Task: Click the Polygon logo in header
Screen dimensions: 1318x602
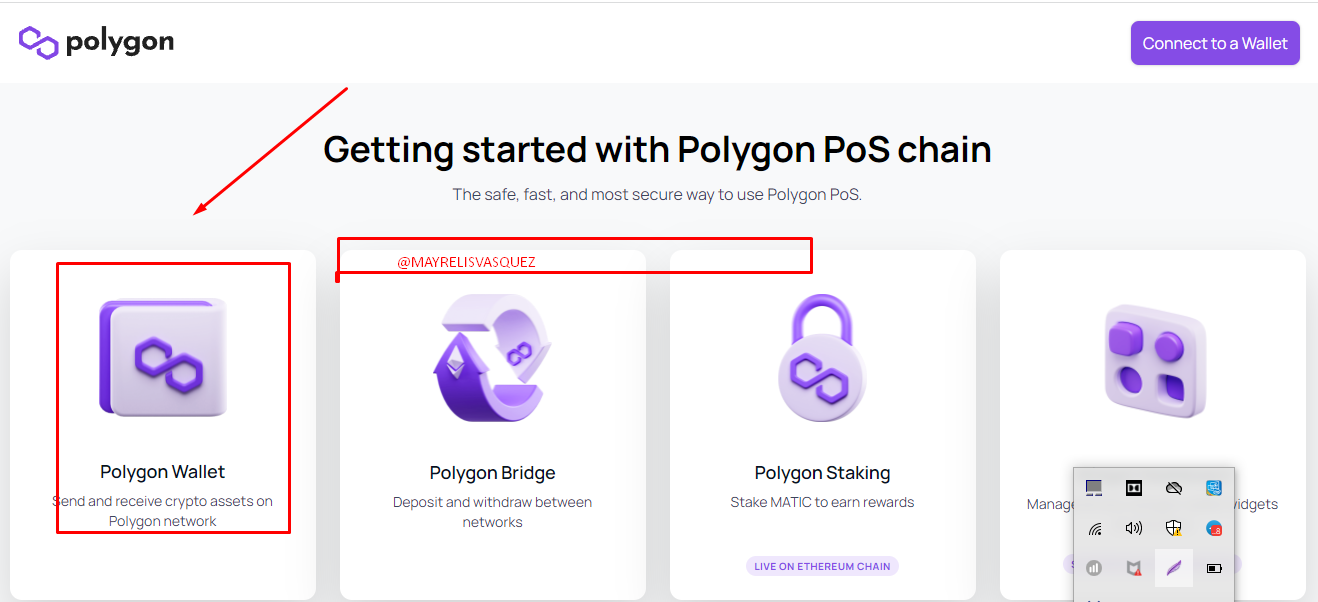Action: point(96,43)
